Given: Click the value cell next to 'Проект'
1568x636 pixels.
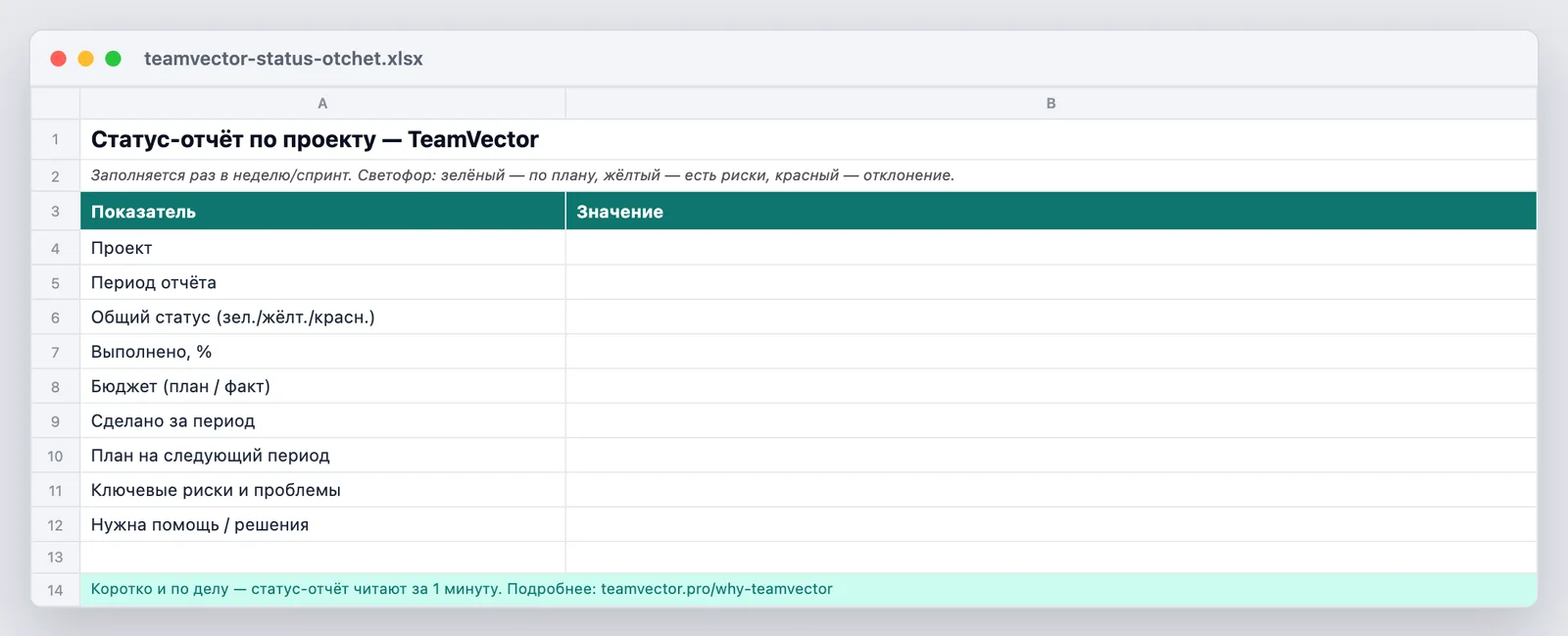Looking at the screenshot, I should 1051,248.
